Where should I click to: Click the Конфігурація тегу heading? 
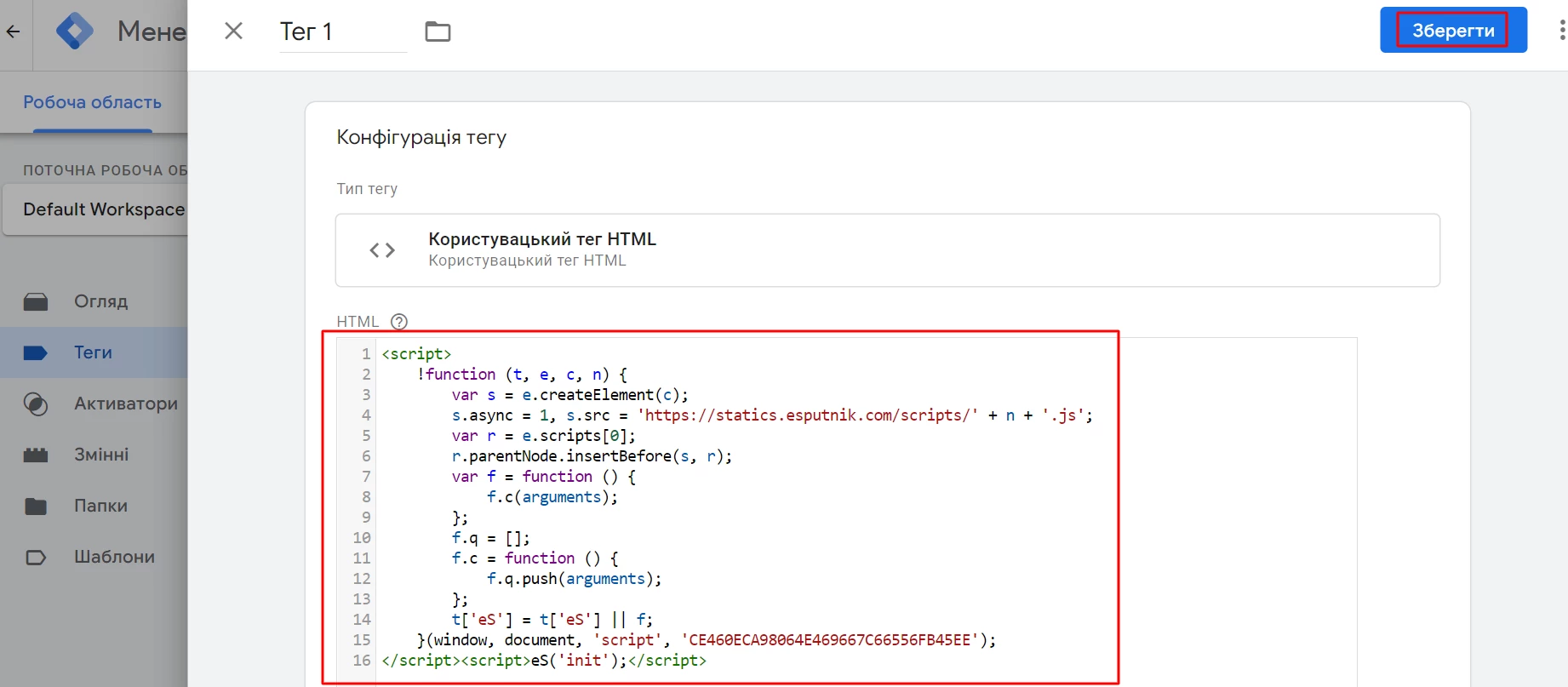pyautogui.click(x=421, y=137)
